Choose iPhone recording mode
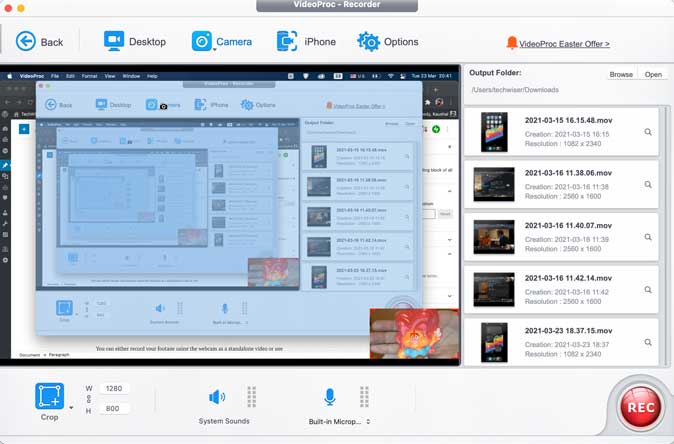674x444 pixels. pyautogui.click(x=306, y=42)
